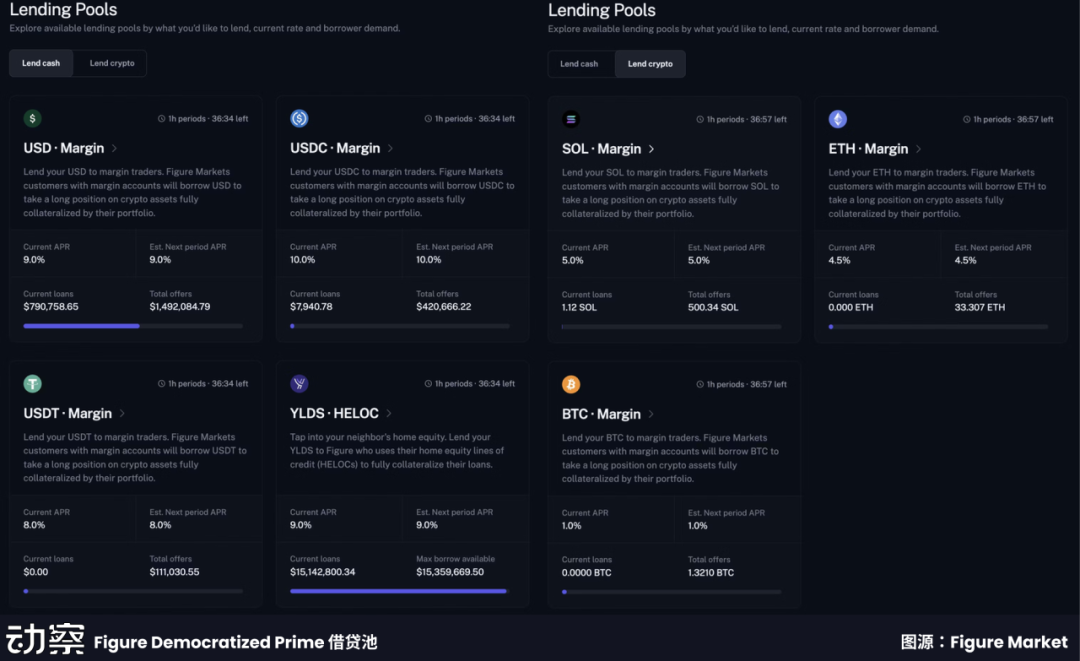The width and height of the screenshot is (1080, 661).
Task: Open the USDT · Margin pool title
Action: (x=68, y=414)
